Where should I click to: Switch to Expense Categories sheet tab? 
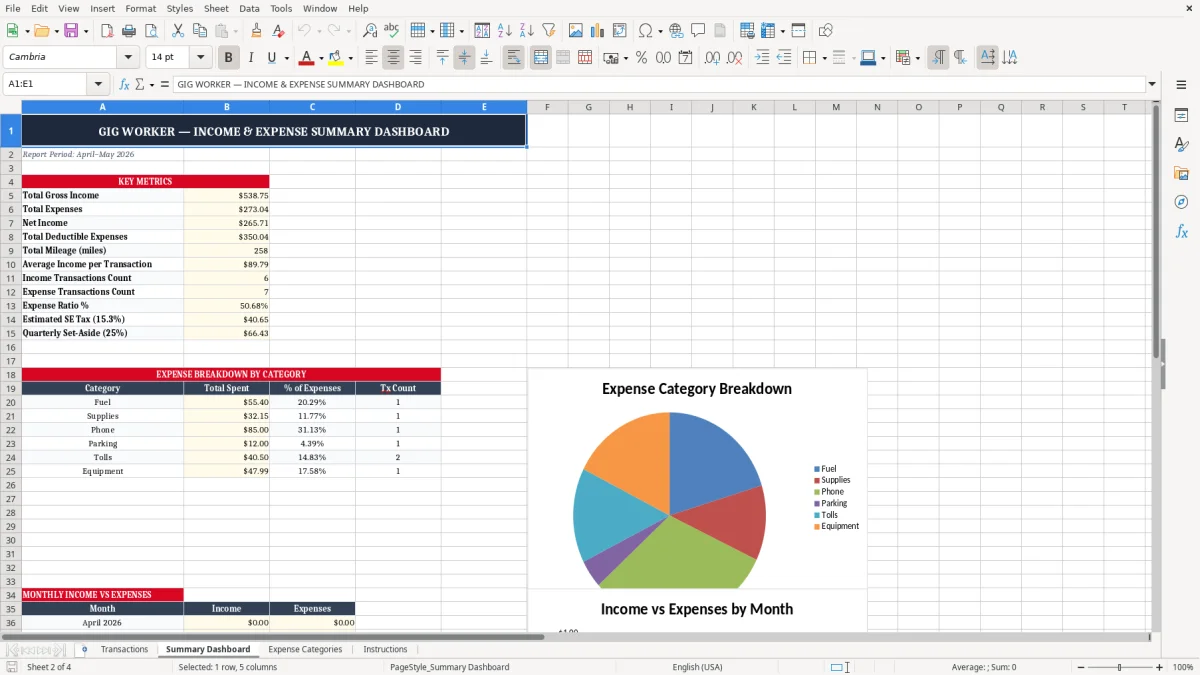click(305, 649)
